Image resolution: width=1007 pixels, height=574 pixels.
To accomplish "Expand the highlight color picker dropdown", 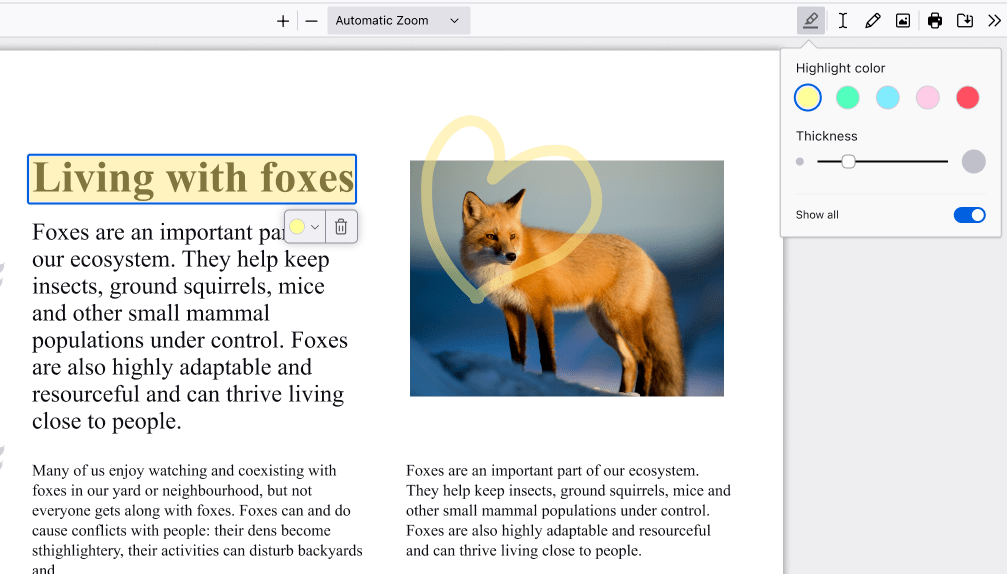I will (305, 227).
